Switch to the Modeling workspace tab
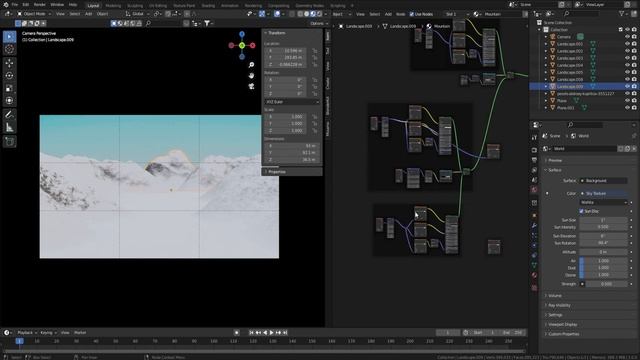640x360 pixels. click(113, 6)
